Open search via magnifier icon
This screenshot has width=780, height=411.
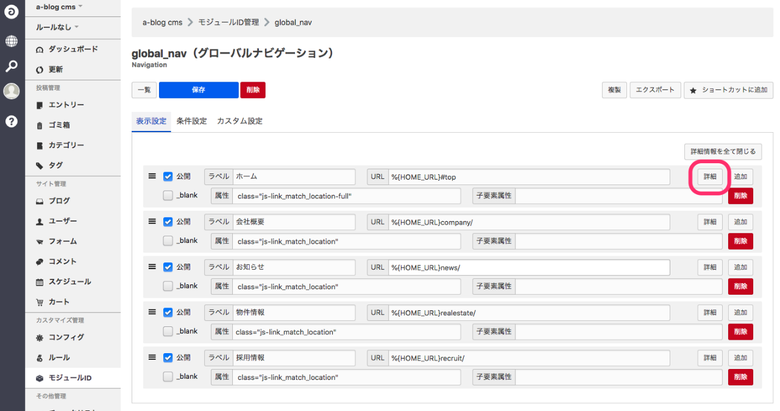(x=12, y=66)
